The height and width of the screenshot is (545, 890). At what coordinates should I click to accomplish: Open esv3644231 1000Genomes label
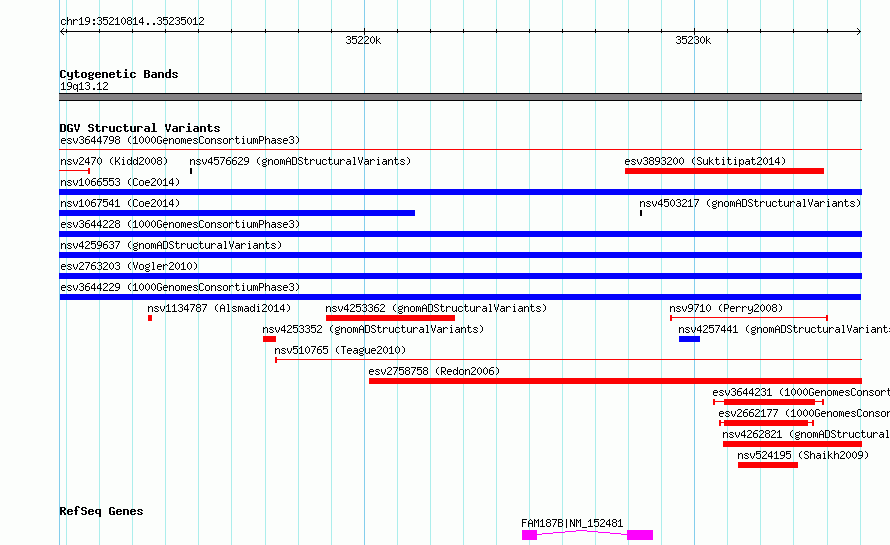[801, 392]
